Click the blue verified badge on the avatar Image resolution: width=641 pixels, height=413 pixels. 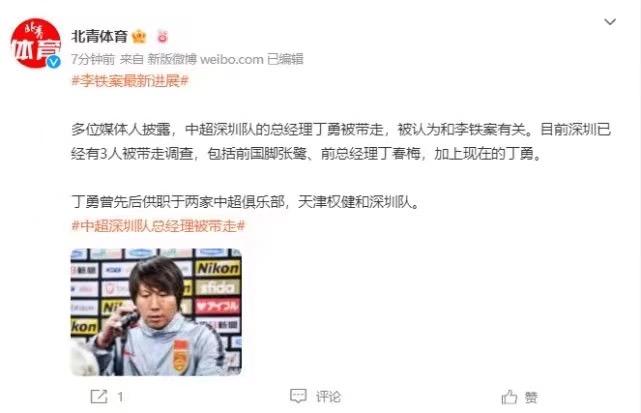(x=54, y=62)
